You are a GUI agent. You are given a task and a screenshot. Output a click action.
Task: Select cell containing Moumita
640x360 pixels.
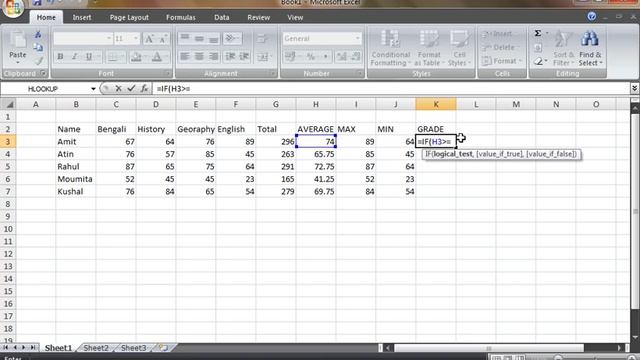coord(76,179)
